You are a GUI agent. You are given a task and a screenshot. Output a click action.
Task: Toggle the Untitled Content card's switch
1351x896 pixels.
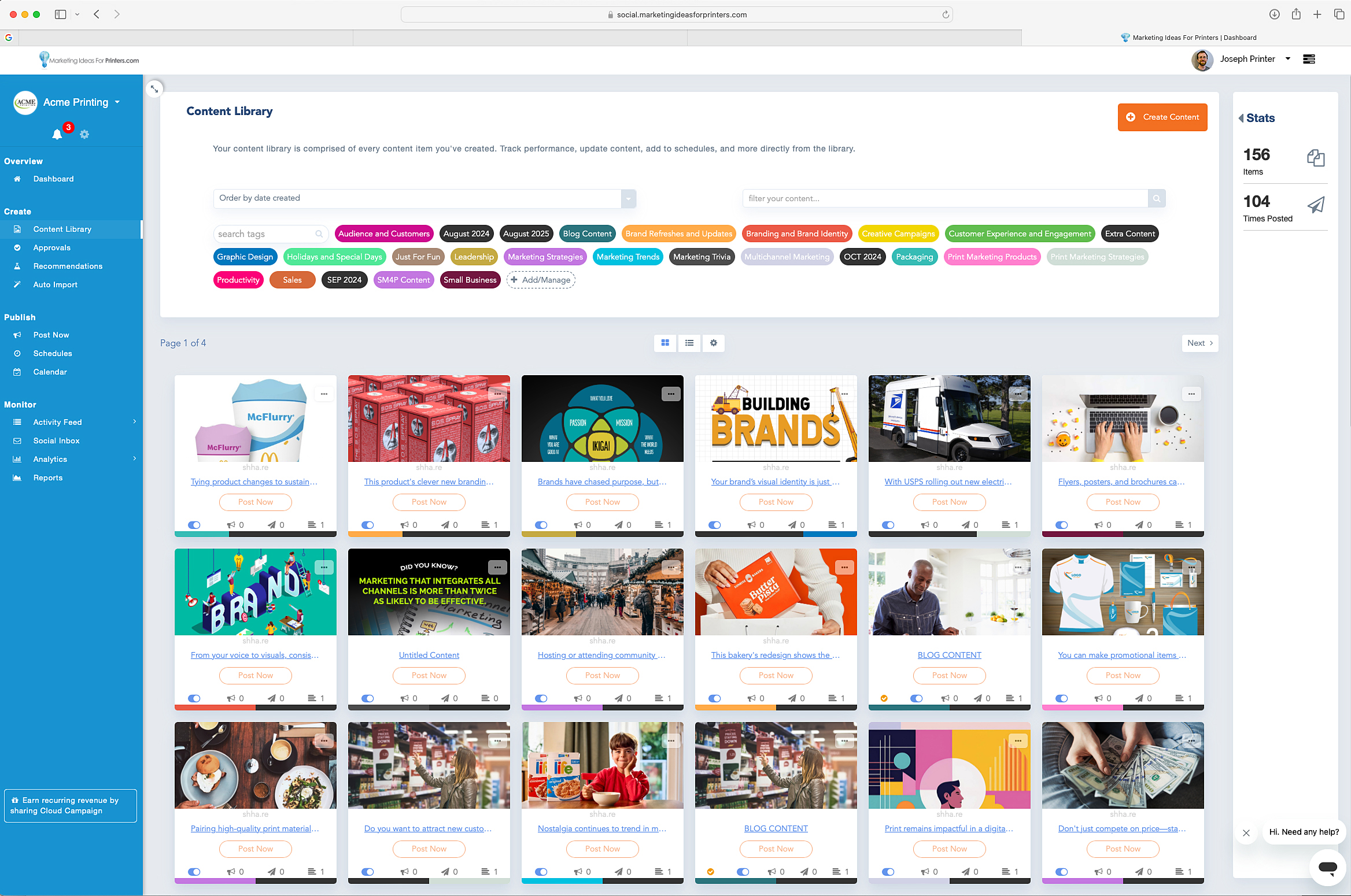[368, 698]
